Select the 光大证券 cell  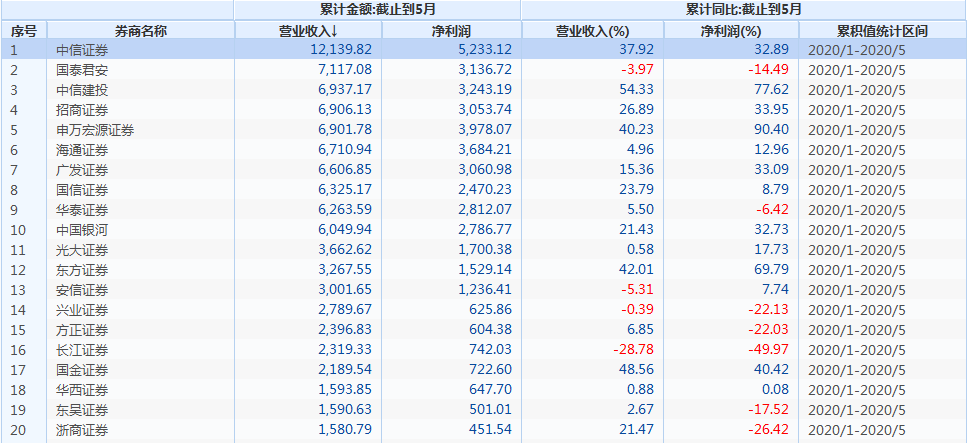(82, 250)
